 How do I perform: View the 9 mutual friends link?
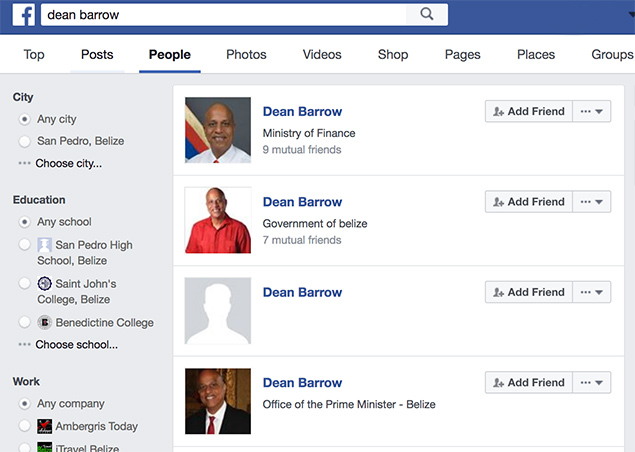click(302, 150)
